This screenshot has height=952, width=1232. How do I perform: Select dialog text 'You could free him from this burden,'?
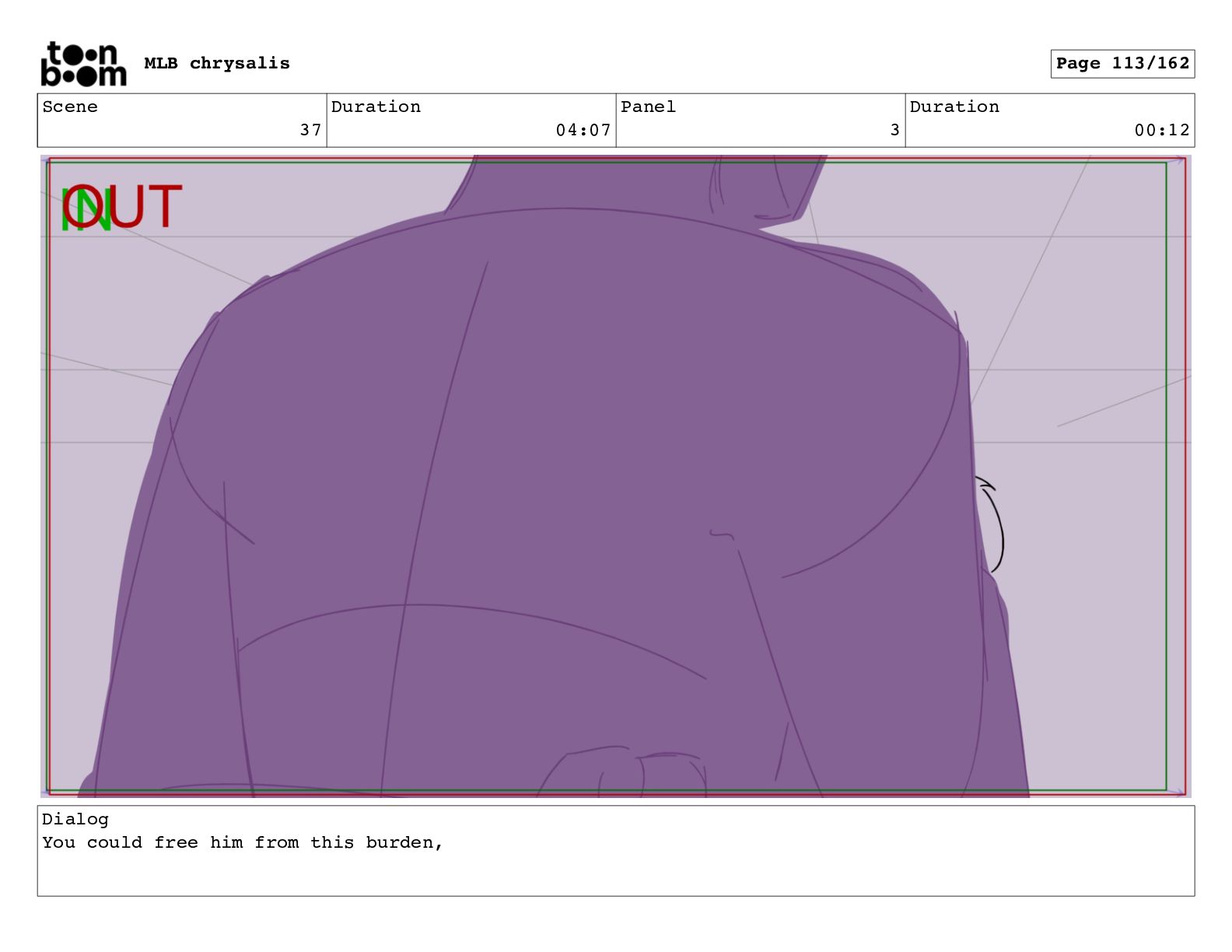[x=243, y=842]
